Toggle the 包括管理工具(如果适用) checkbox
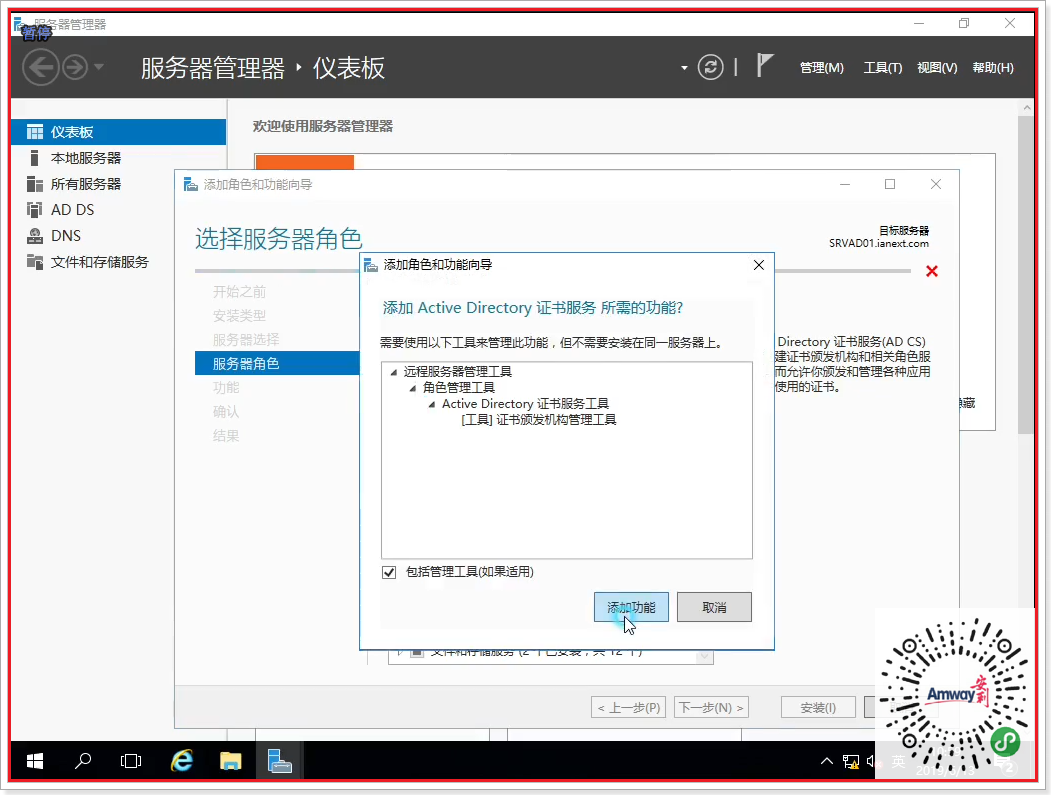Screen dimensions: 1051x795 point(389,572)
